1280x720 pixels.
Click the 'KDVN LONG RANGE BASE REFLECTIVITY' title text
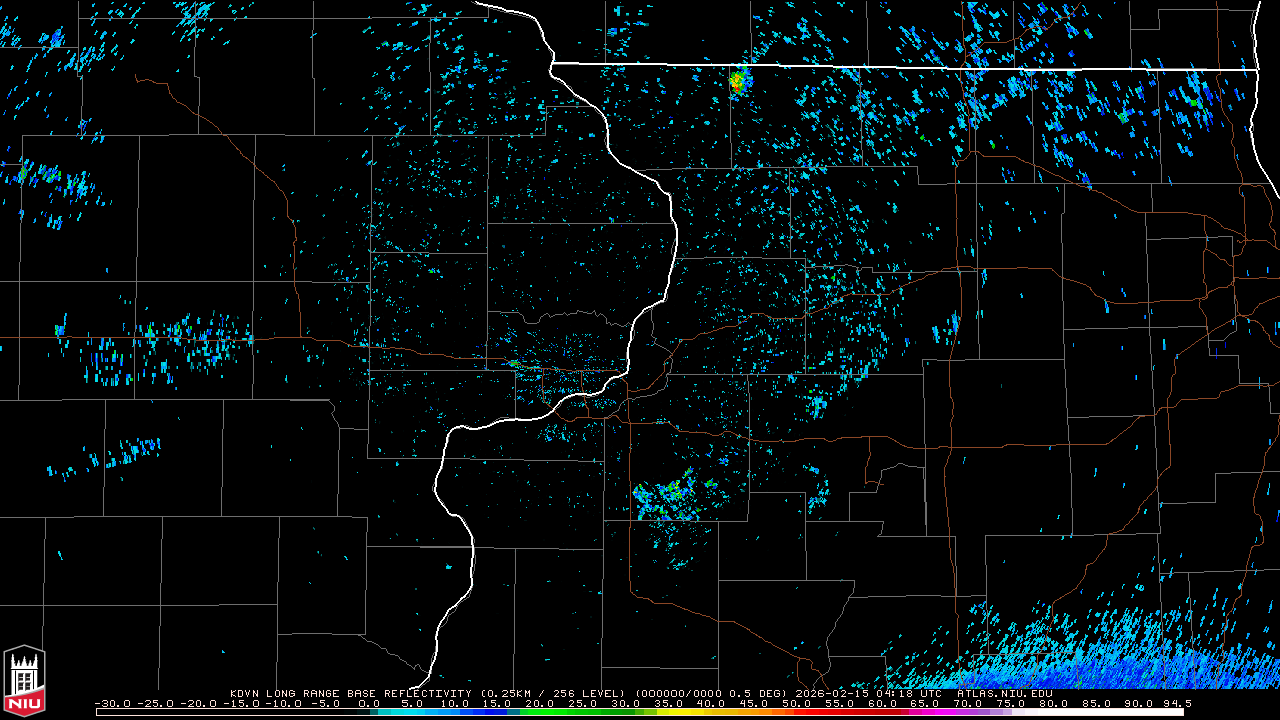(x=350, y=693)
